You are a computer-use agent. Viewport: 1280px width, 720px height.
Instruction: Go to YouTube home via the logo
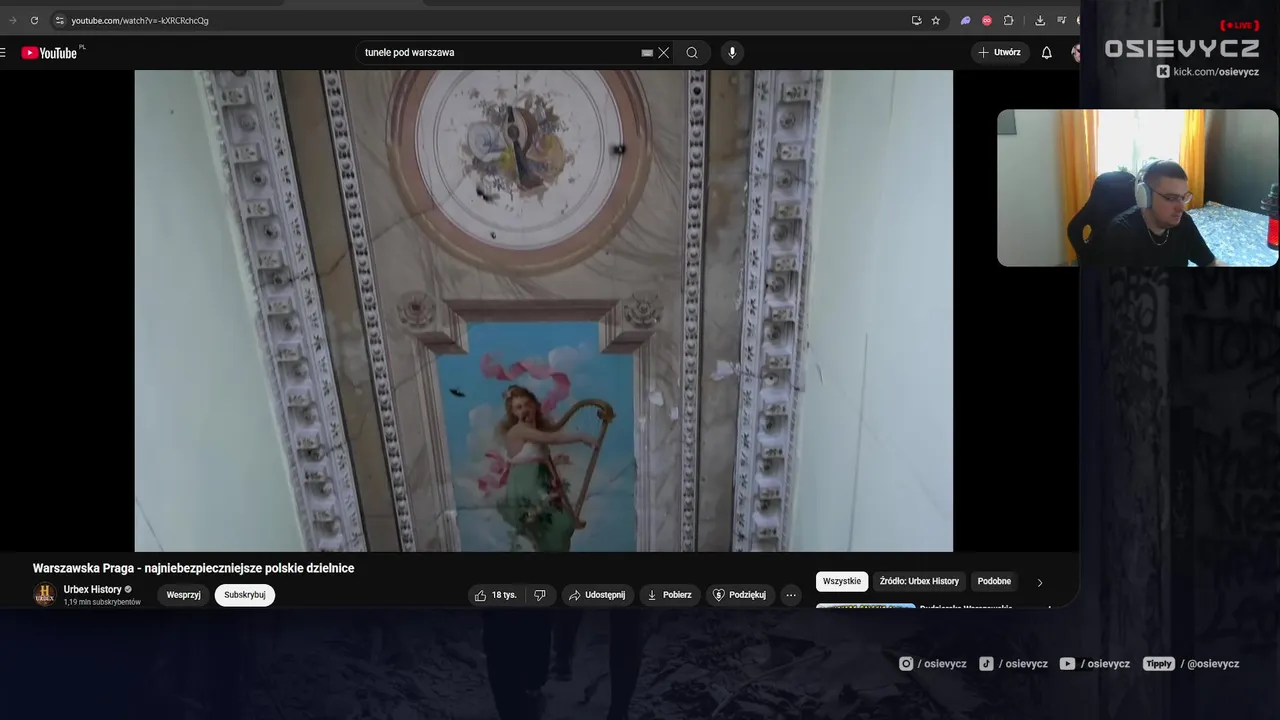point(50,53)
